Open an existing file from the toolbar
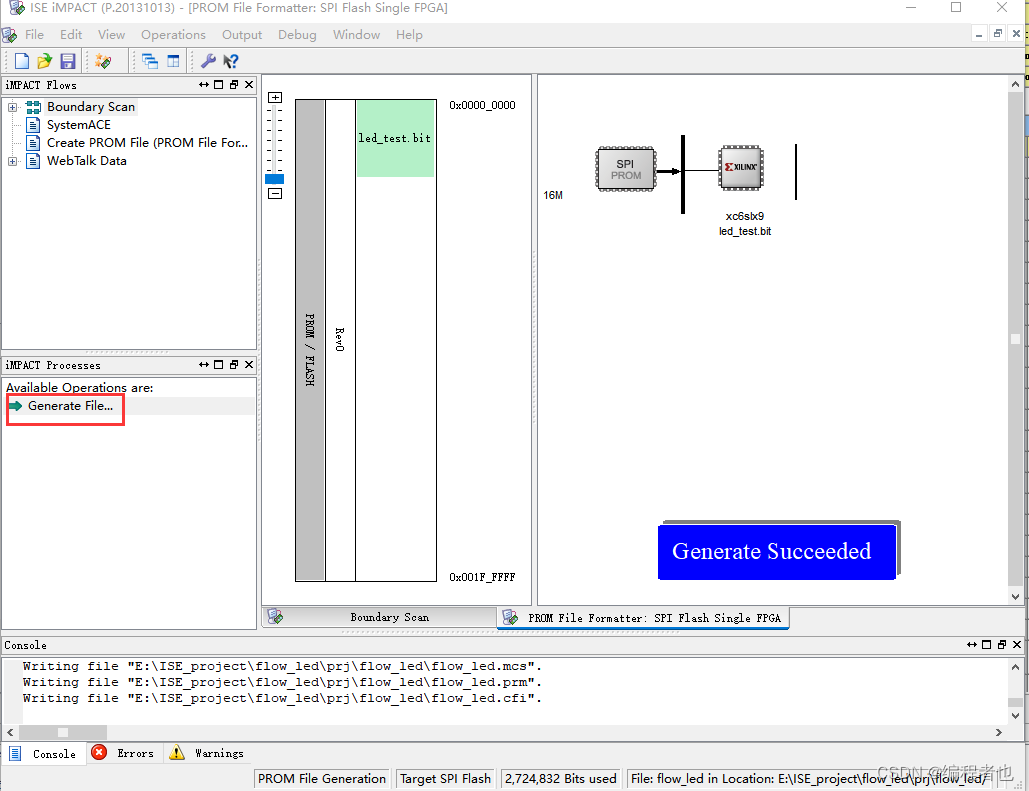 point(44,60)
